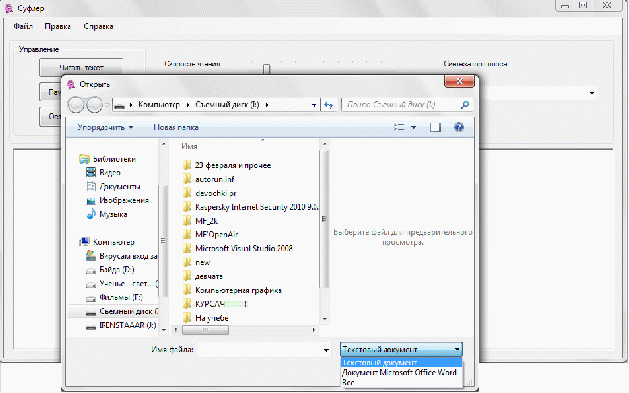Open help with question mark icon
Image resolution: width=629 pixels, height=393 pixels.
click(459, 128)
